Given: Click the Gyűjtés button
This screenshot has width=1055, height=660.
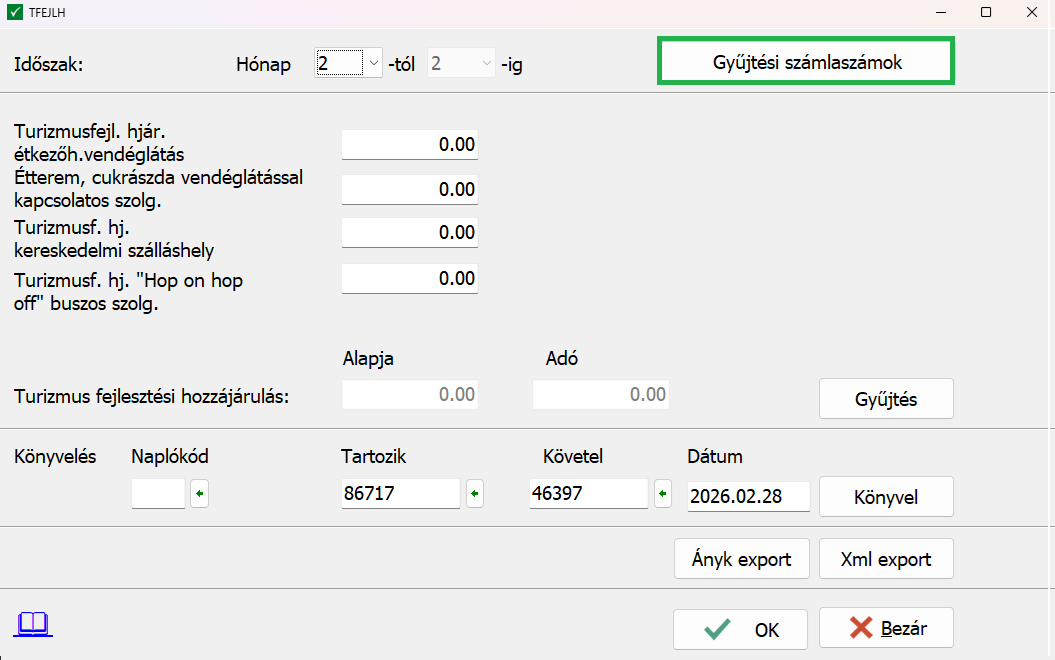Looking at the screenshot, I should click(886, 399).
